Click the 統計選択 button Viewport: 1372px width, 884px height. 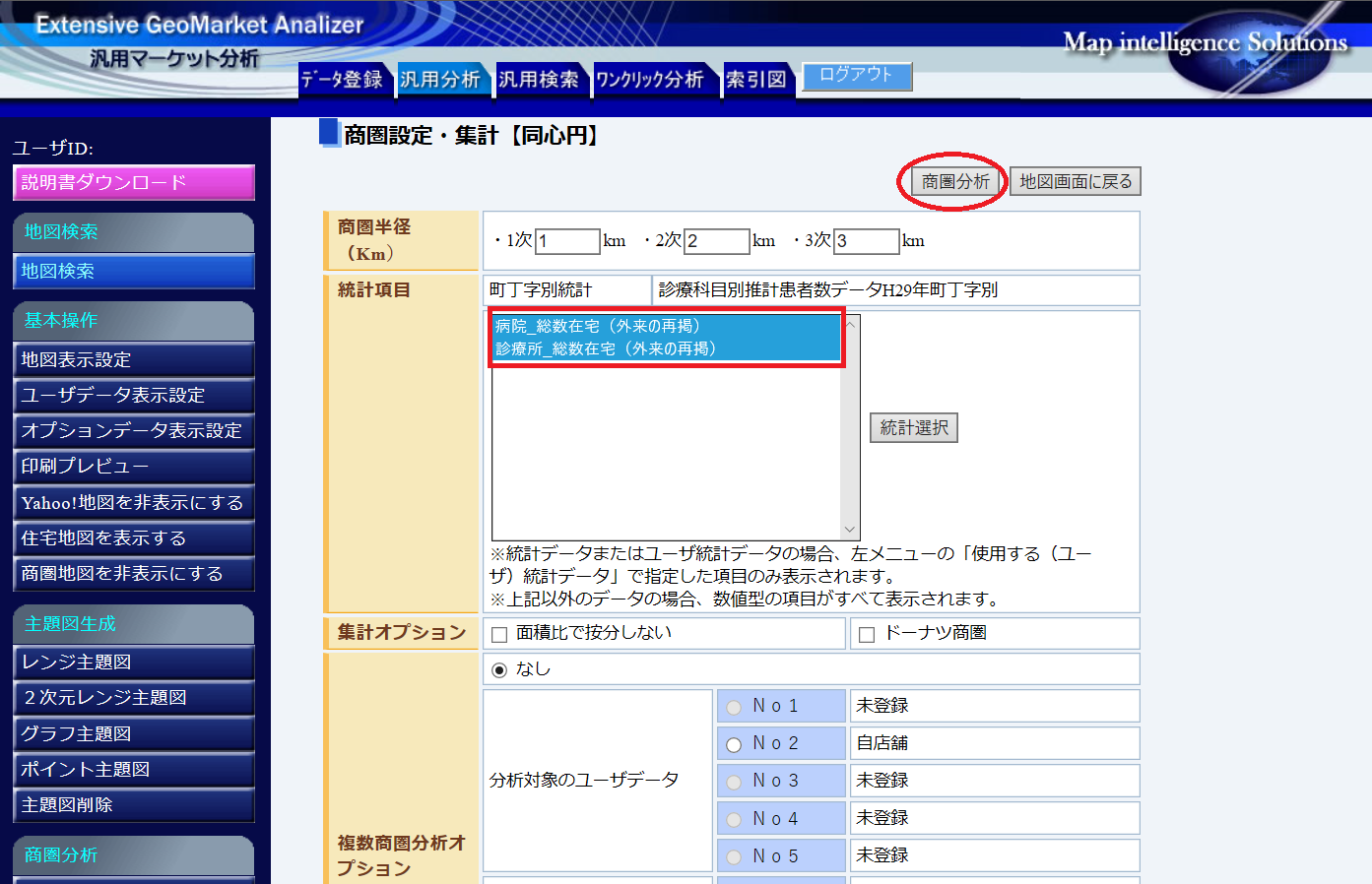point(914,427)
